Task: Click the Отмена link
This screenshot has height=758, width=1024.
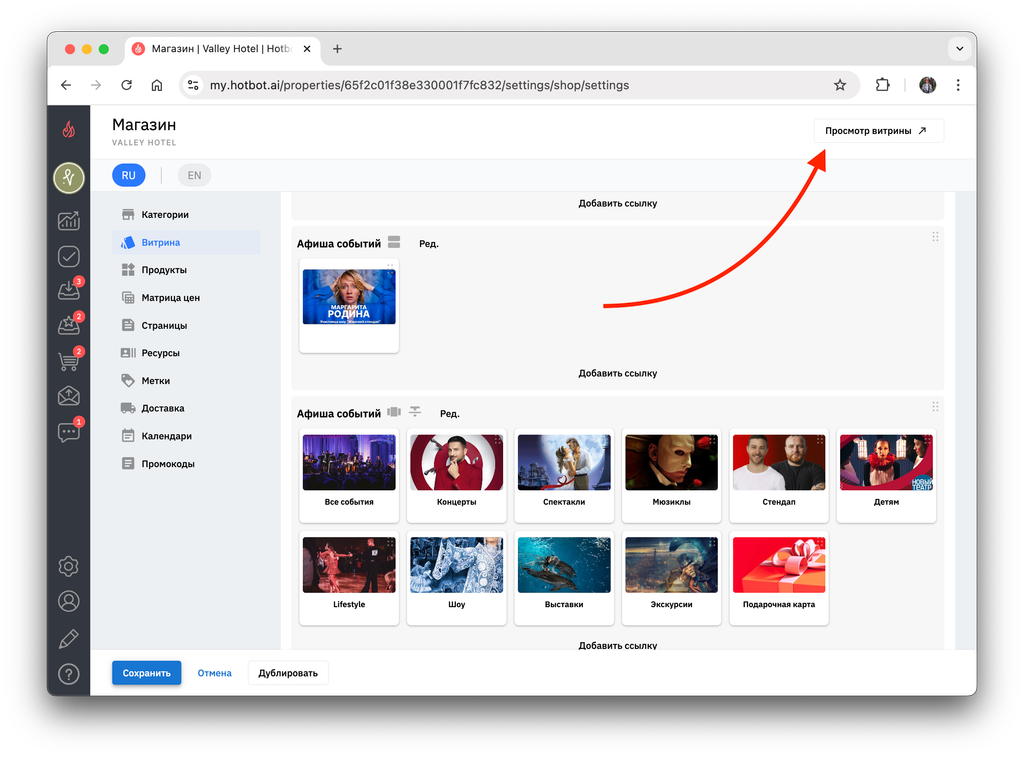Action: pos(214,672)
